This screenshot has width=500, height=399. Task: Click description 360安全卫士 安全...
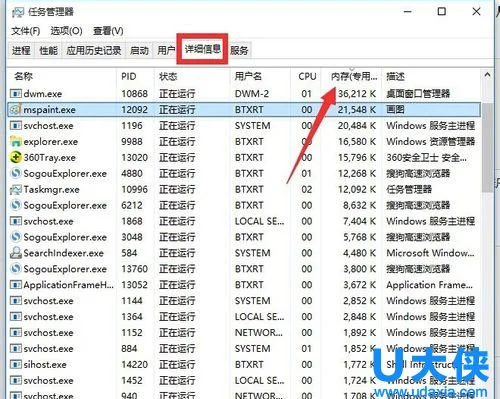click(x=426, y=158)
